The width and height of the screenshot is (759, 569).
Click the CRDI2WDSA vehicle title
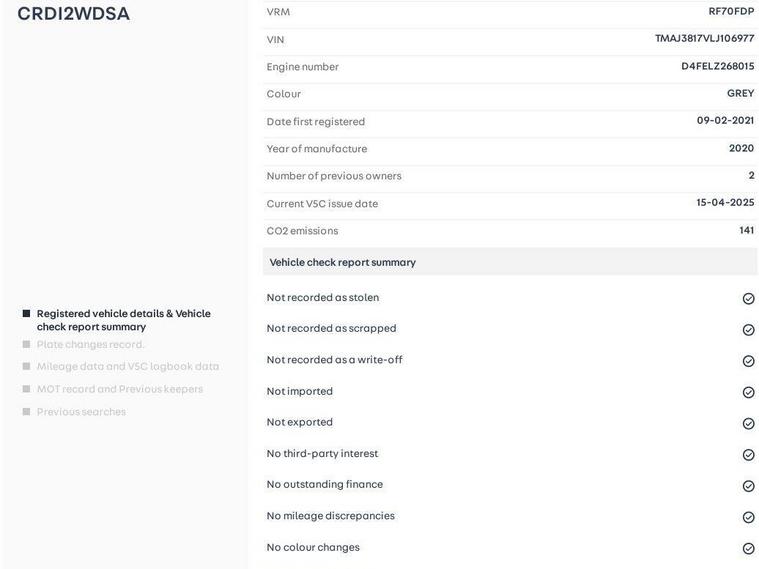pos(73,14)
